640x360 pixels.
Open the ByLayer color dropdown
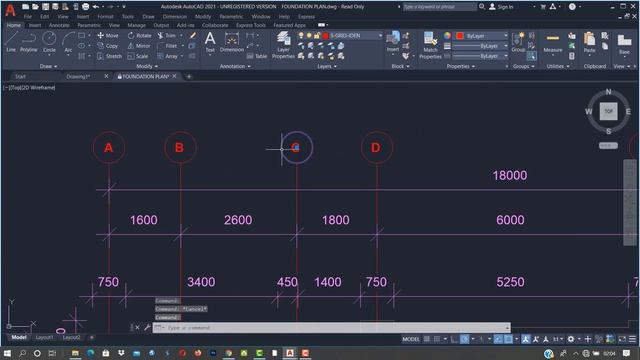coord(505,36)
